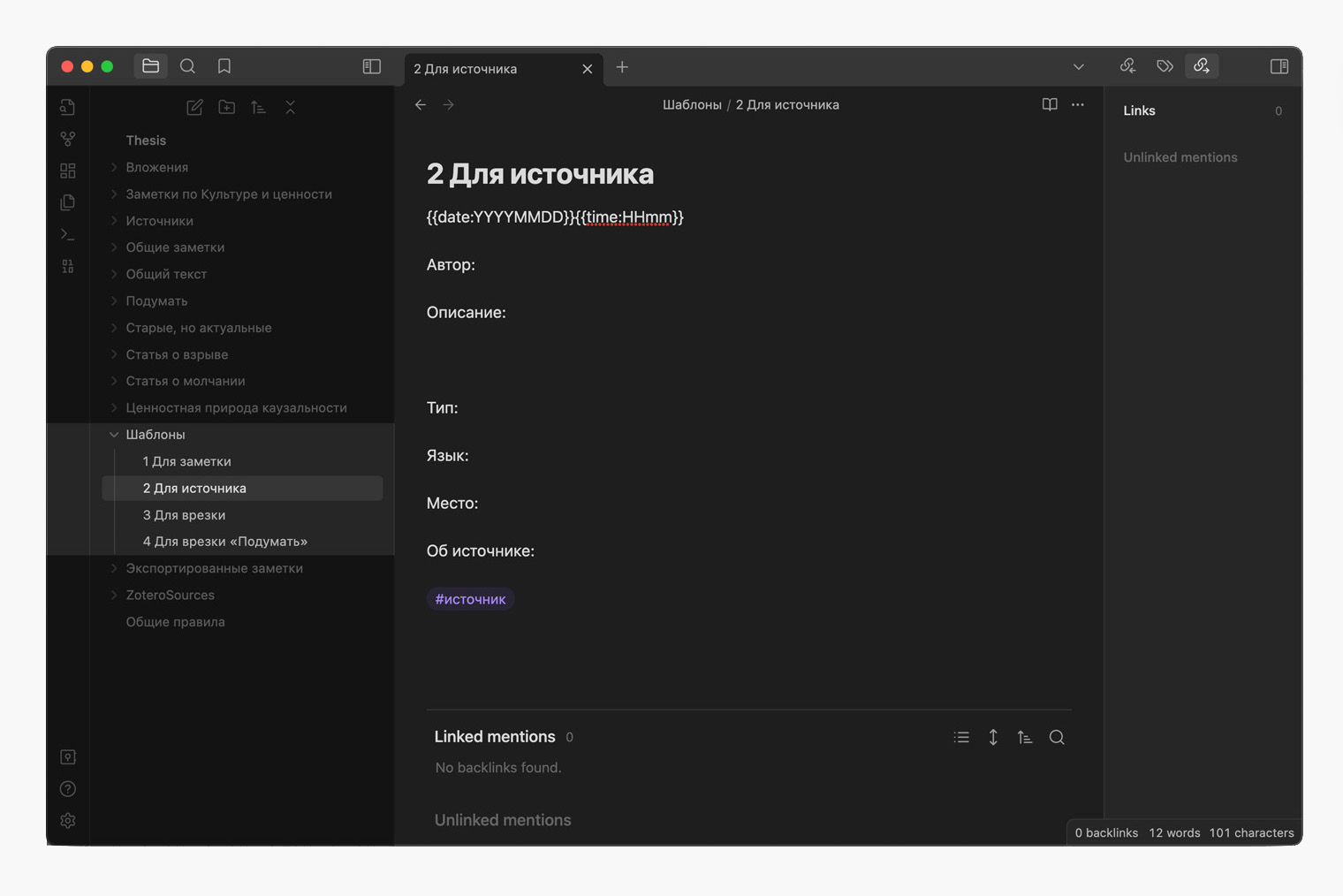Select the '2 Для источника' tab
The image size is (1343, 896).
click(x=505, y=69)
